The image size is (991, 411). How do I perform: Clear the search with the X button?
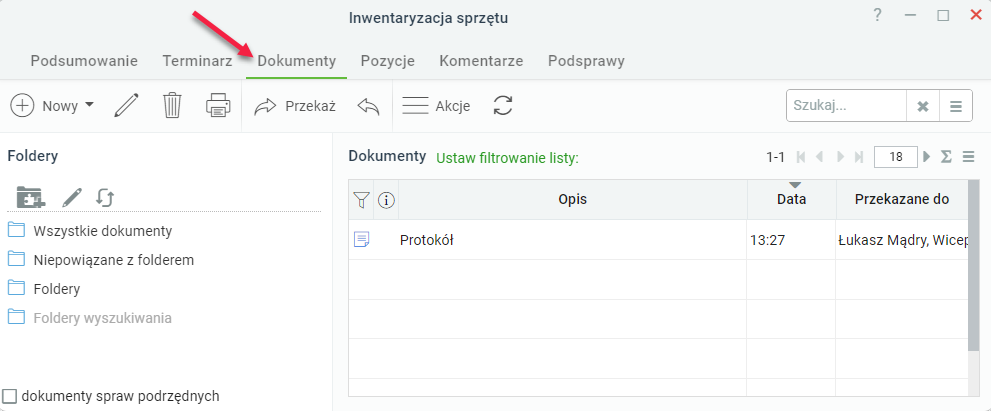[923, 106]
